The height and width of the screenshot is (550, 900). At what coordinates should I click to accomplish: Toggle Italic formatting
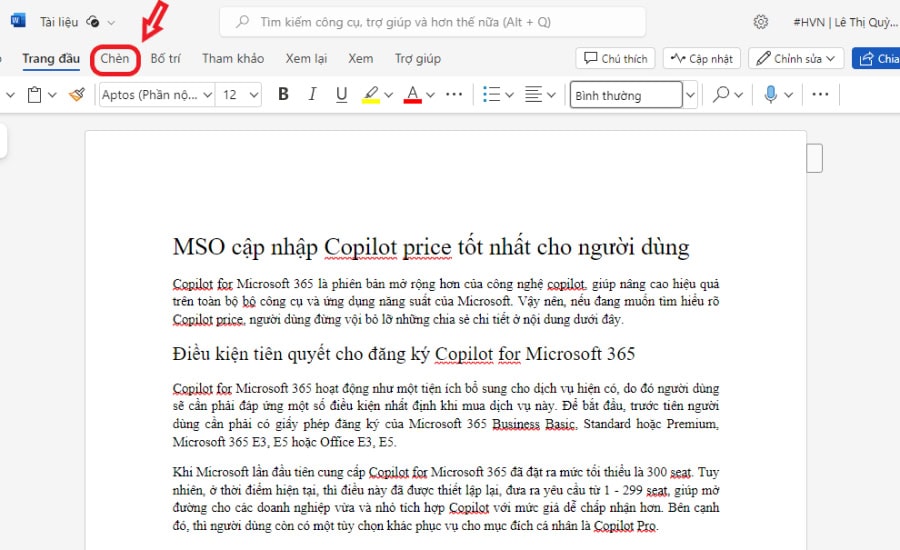pyautogui.click(x=312, y=94)
